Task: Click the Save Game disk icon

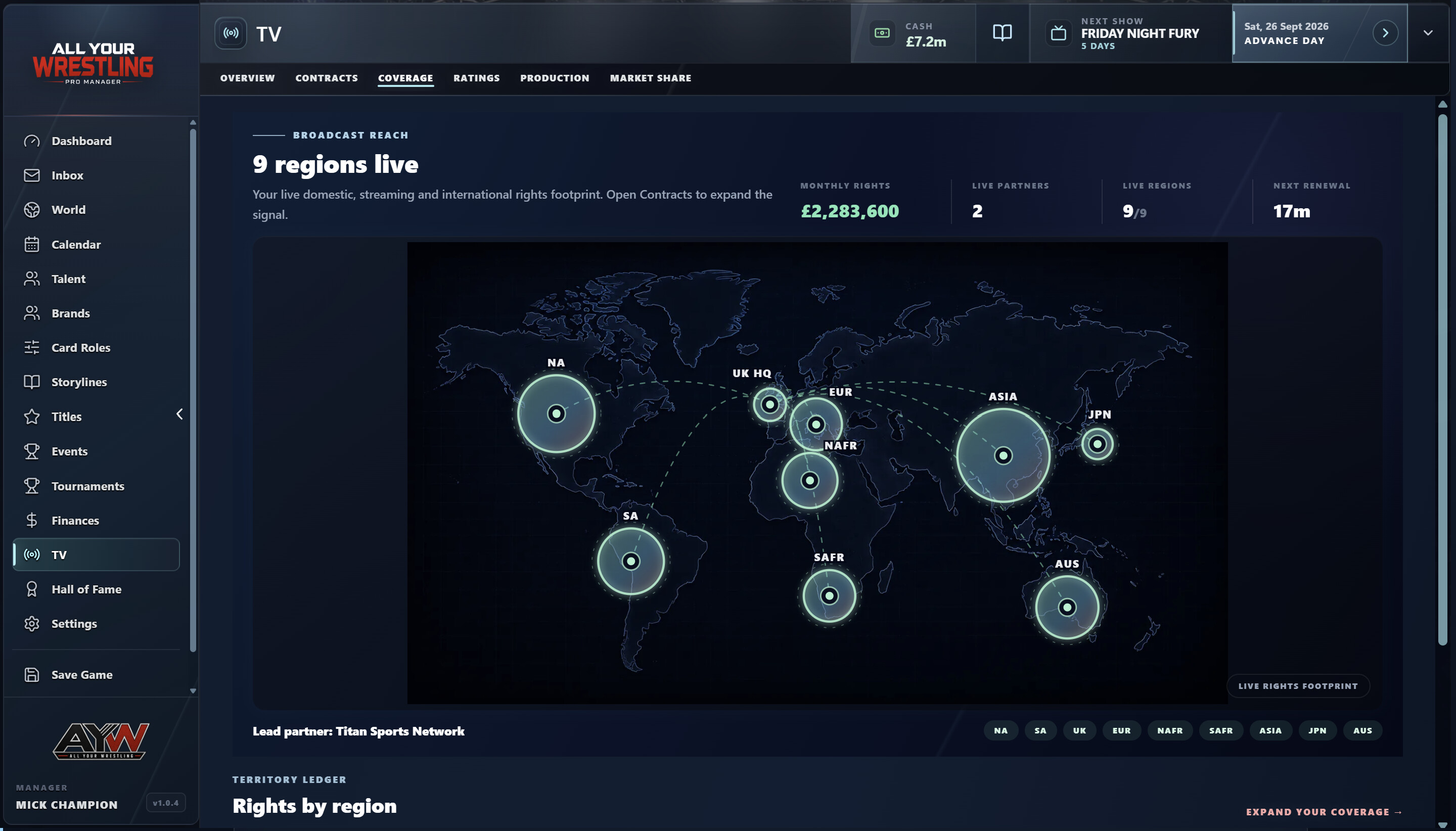Action: (x=32, y=675)
